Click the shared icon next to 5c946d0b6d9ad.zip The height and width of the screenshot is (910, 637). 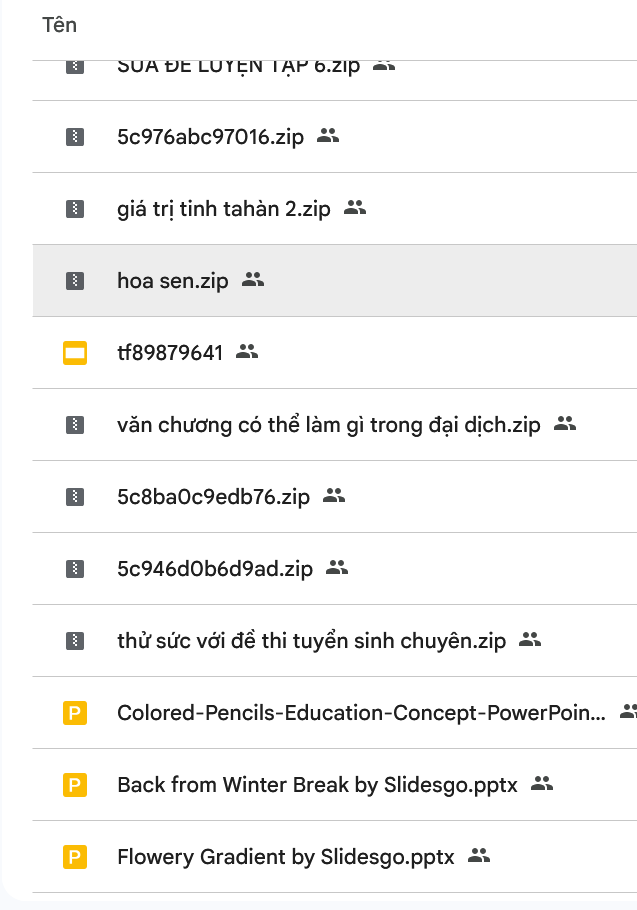[x=337, y=568]
